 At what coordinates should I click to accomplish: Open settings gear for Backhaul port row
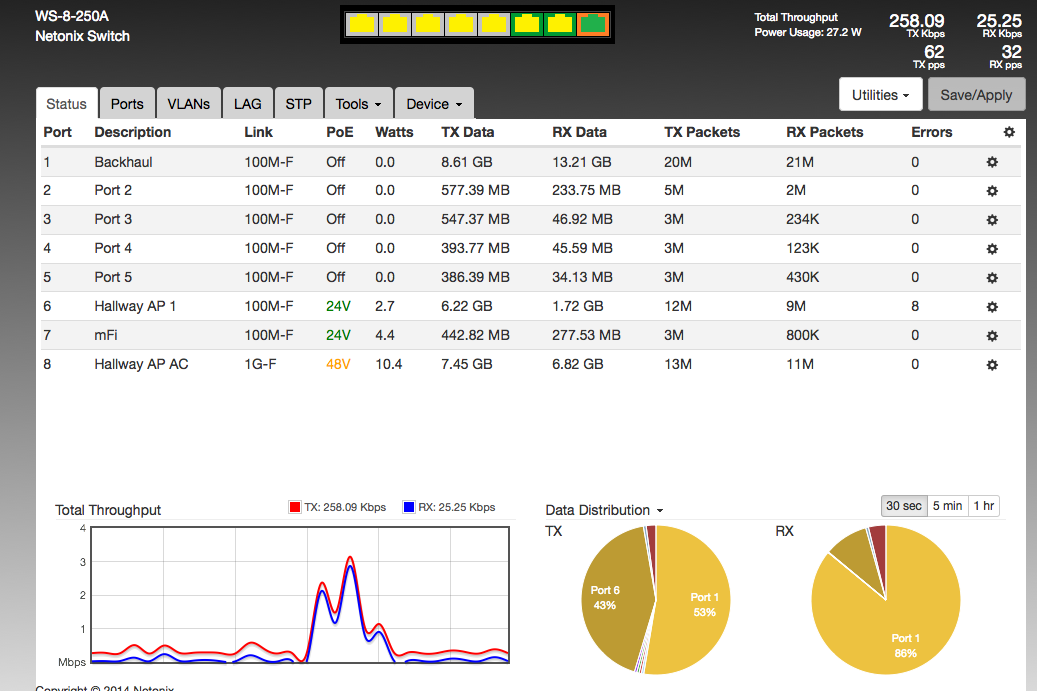coord(992,162)
